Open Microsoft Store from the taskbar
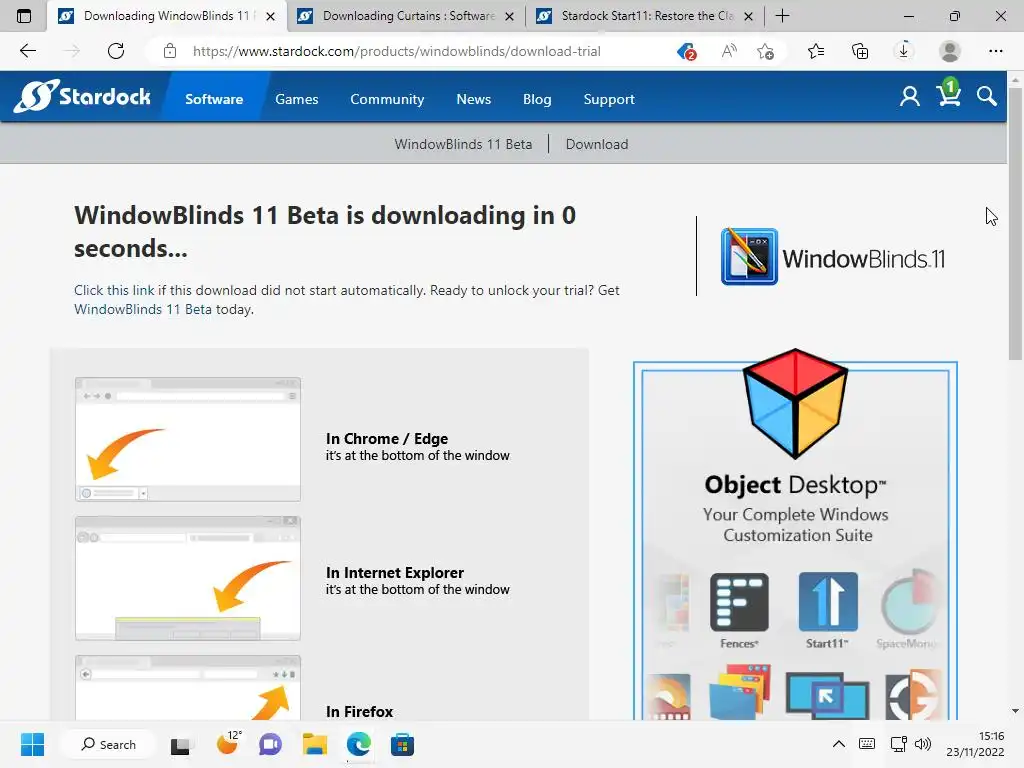Viewport: 1024px width, 768px height. coord(402,745)
